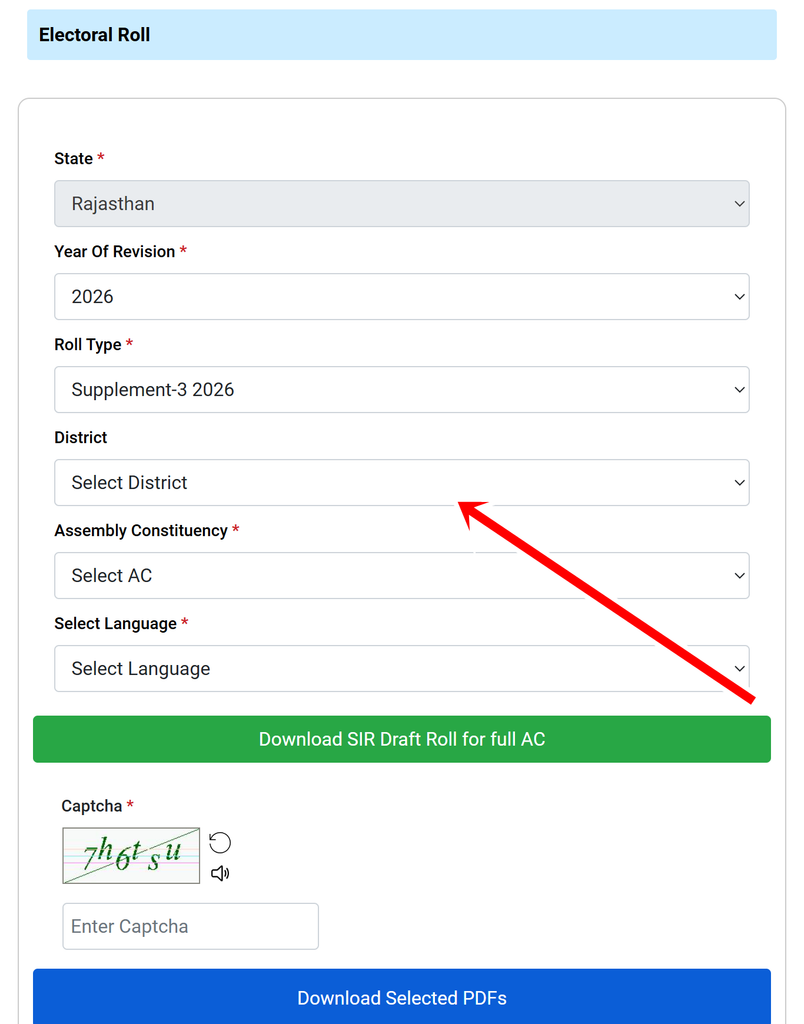Open the Select Language dropdown

[402, 669]
